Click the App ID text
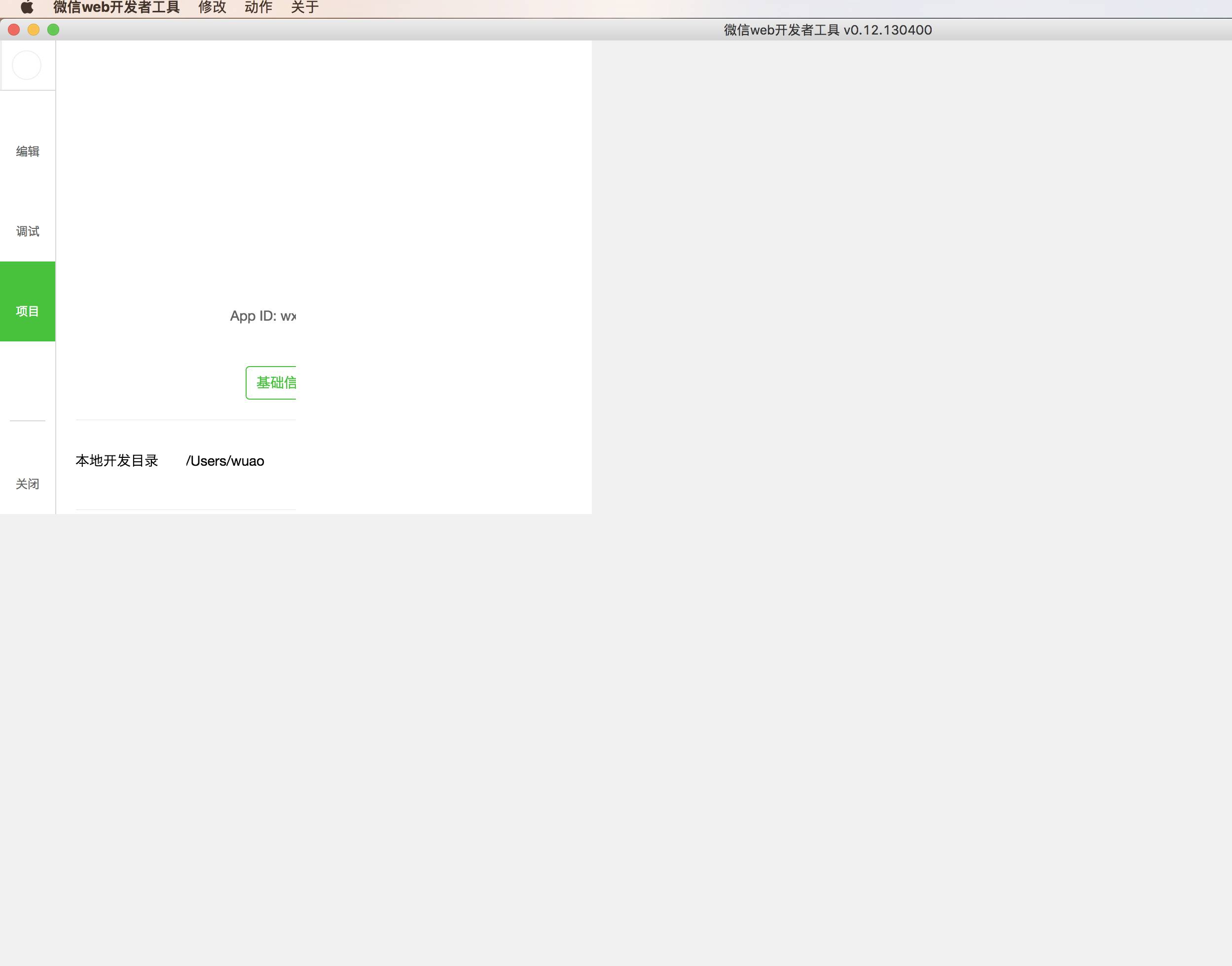Screen dimensions: 1232x966 pyautogui.click(x=262, y=316)
